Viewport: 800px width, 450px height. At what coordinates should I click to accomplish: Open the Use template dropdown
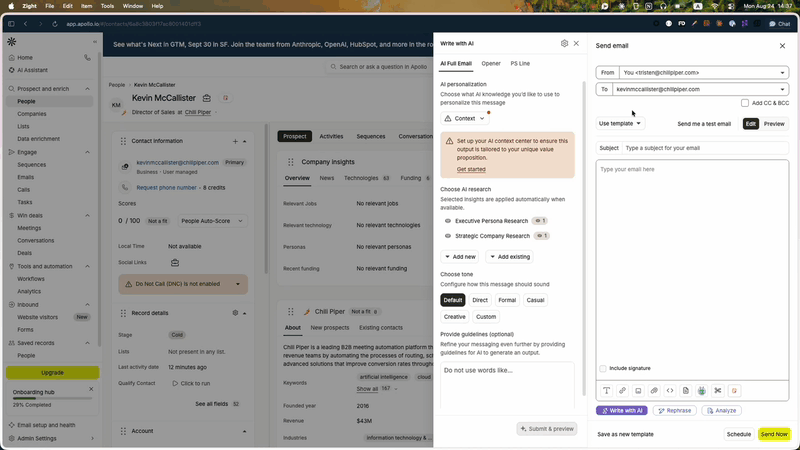tap(620, 123)
